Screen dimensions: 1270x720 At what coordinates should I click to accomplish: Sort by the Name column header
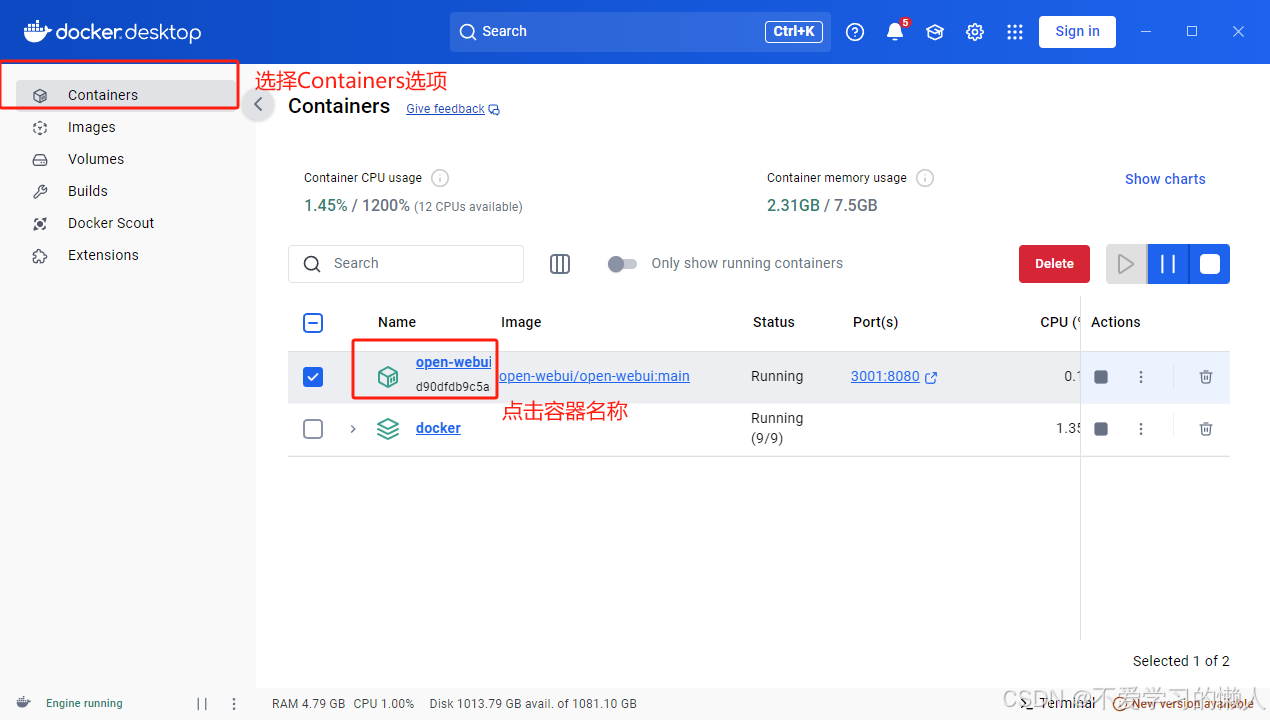397,322
